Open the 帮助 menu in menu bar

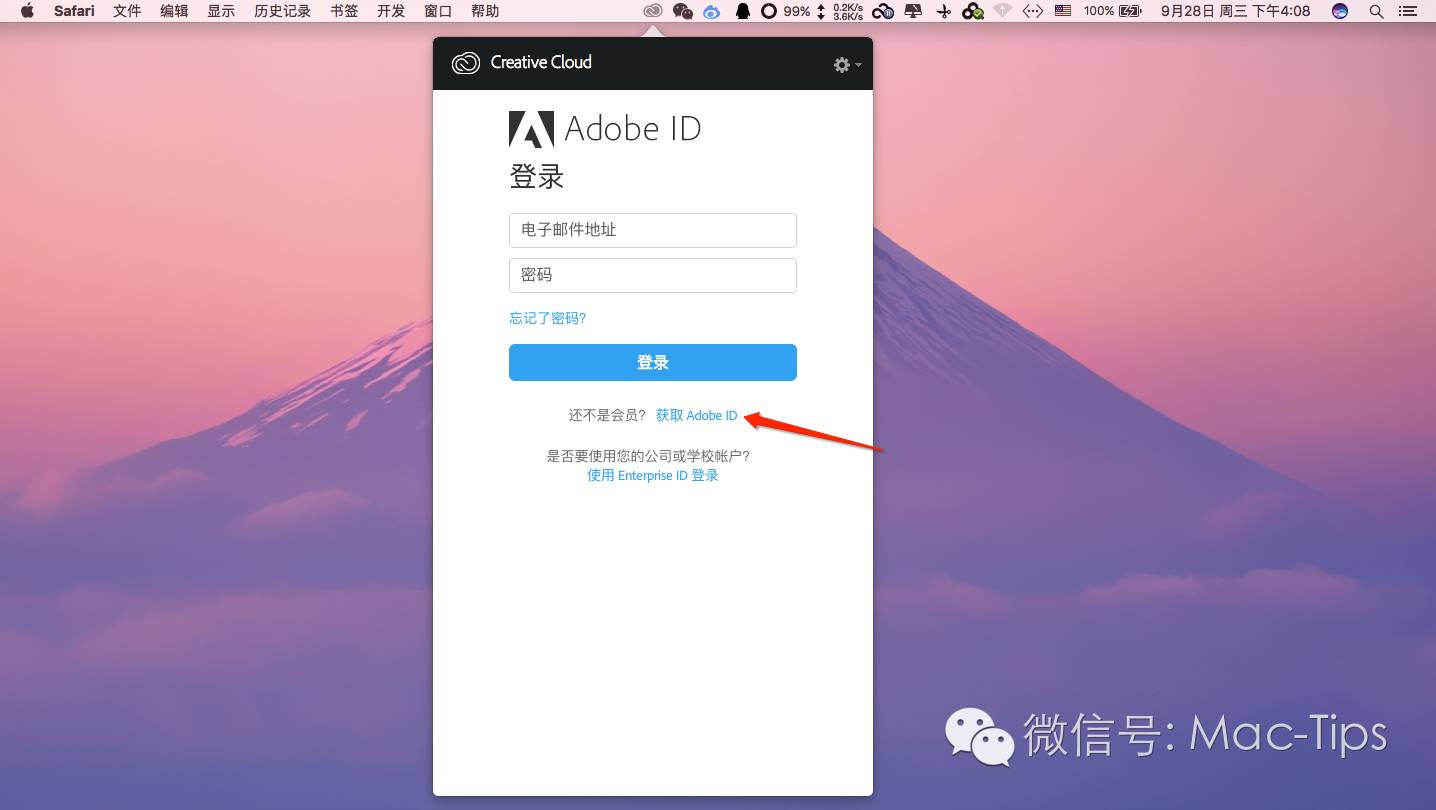click(x=484, y=11)
